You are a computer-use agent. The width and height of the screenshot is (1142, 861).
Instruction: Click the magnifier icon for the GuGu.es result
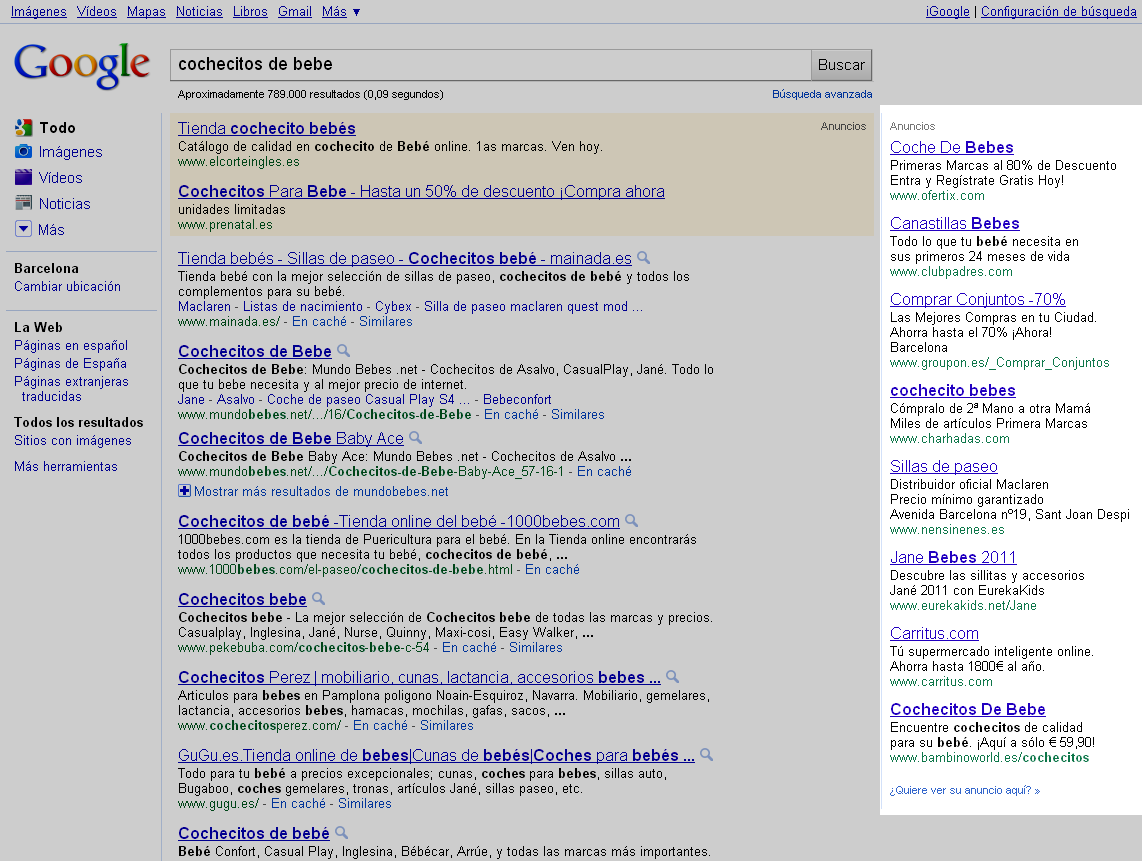(706, 755)
